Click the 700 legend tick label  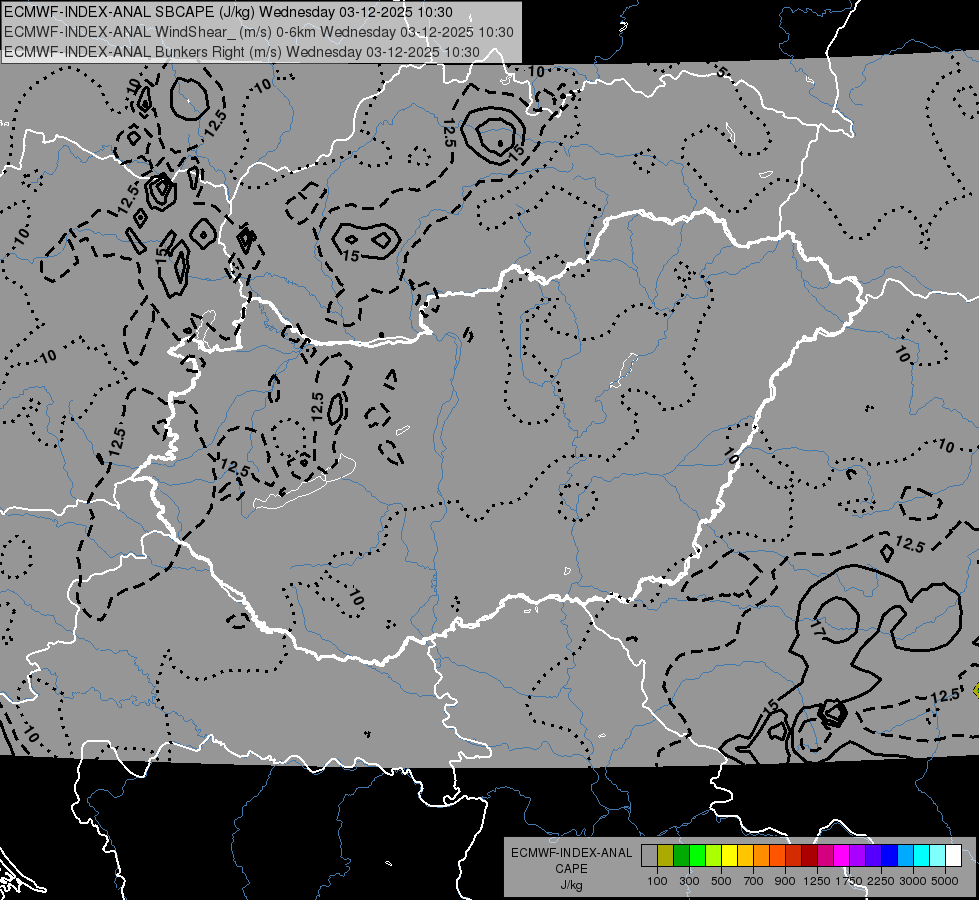(754, 881)
